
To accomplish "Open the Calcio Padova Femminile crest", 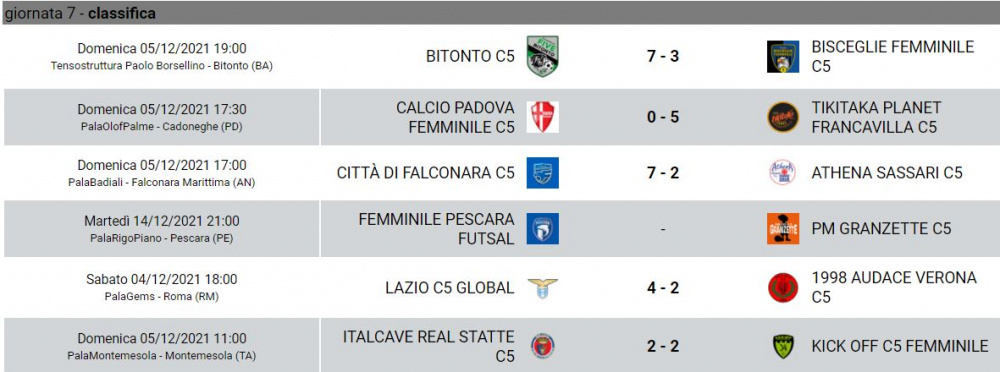I will [543, 117].
